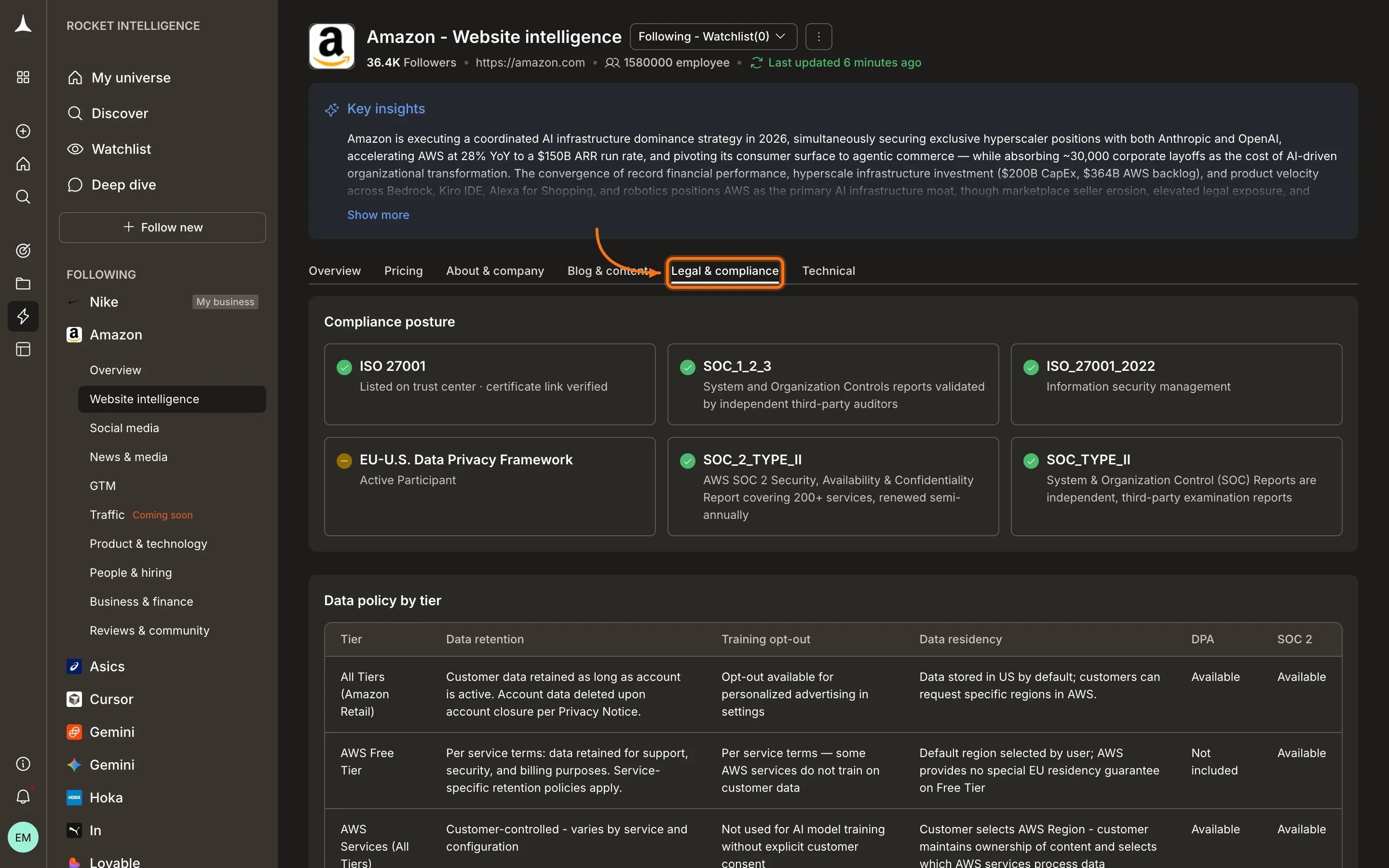This screenshot has width=1389, height=868.
Task: Click the green check on SOC_2_TYPE_II card
Action: [687, 461]
